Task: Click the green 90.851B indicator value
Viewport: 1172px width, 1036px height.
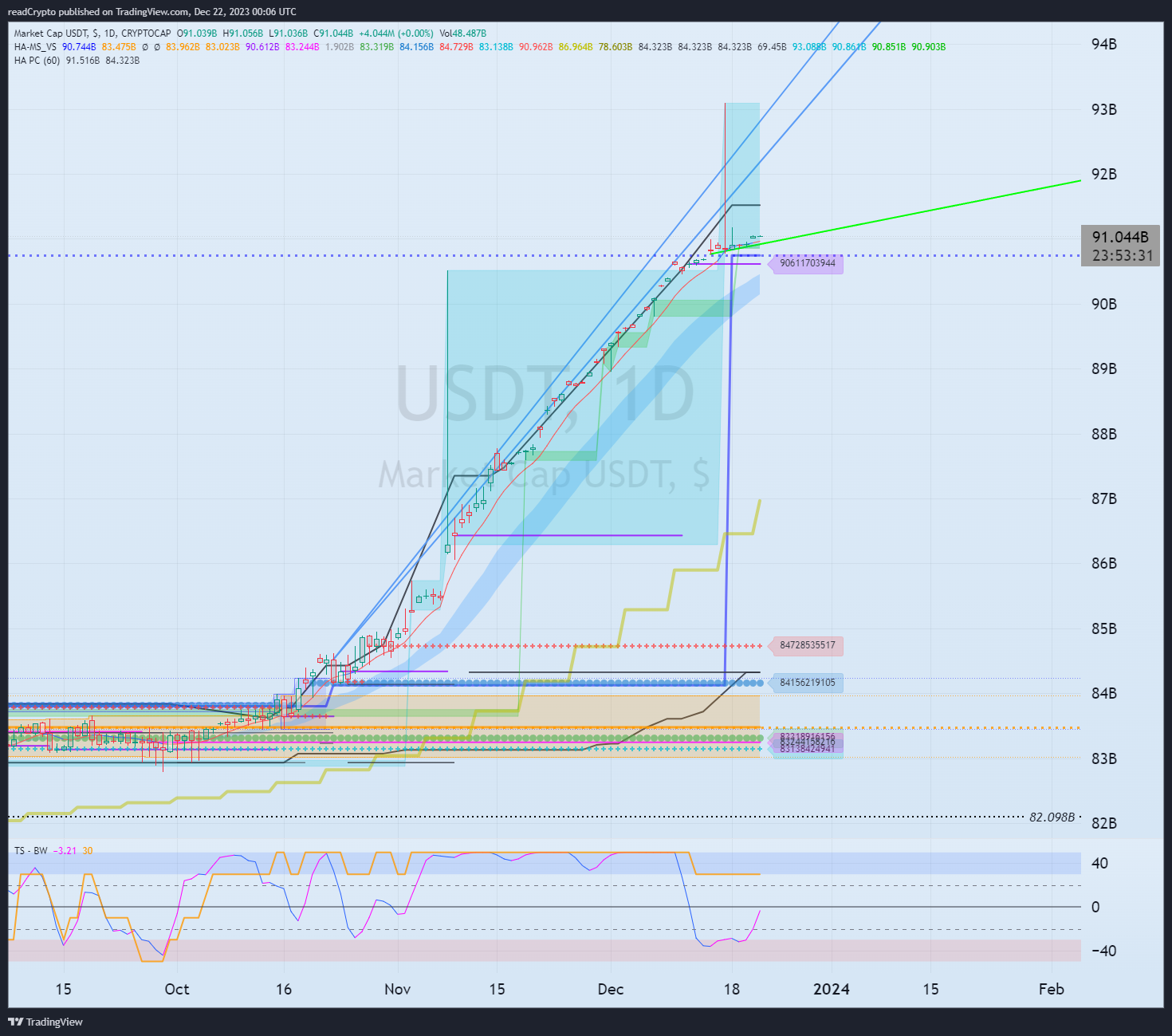Action: coord(889,47)
